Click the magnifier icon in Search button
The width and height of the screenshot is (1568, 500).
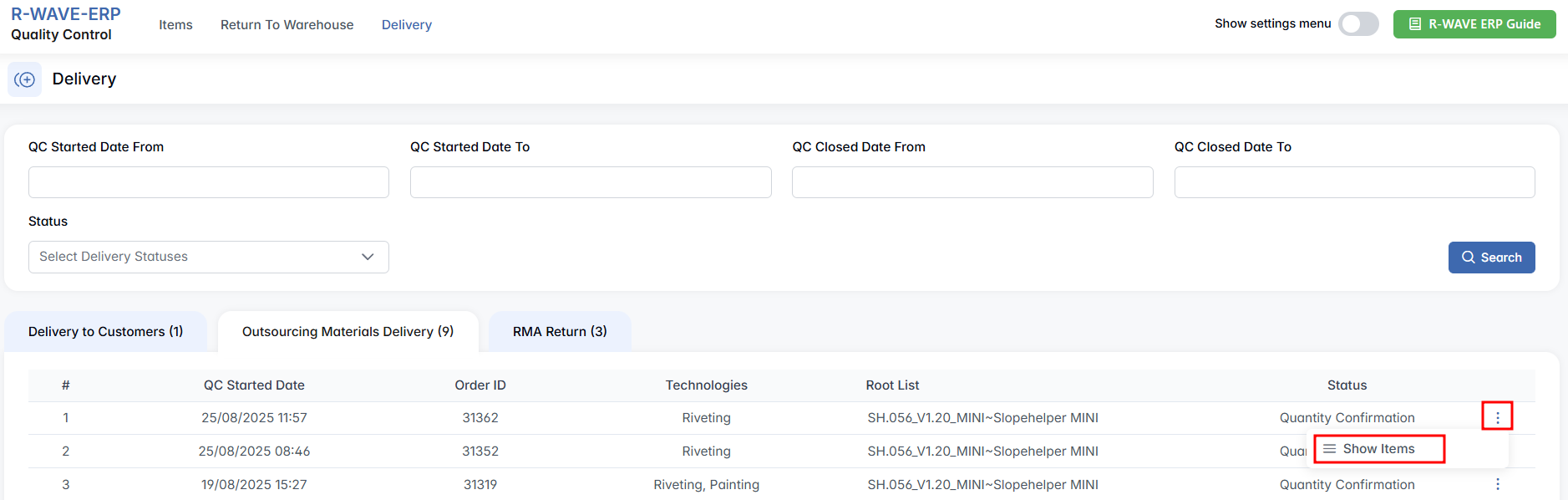tap(1468, 258)
